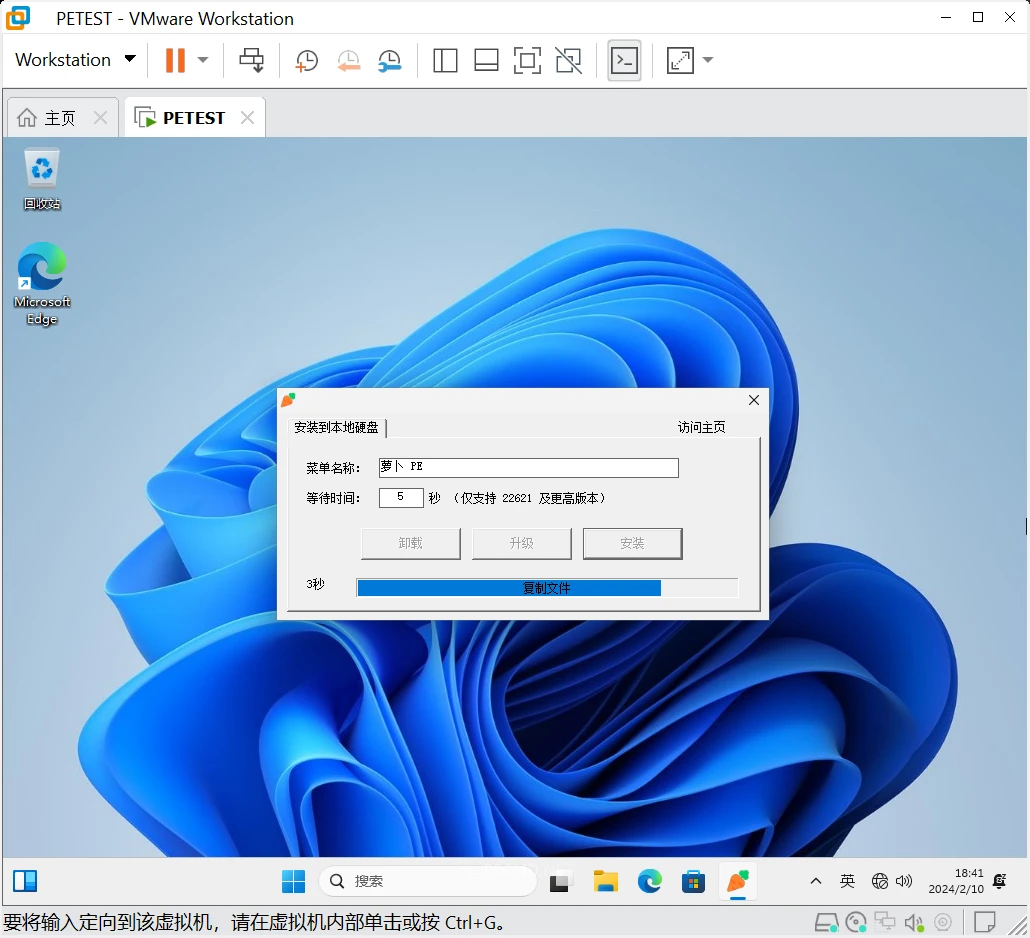Open File Explorer from guest taskbar
The width and height of the screenshot is (1030, 938).
coord(605,882)
